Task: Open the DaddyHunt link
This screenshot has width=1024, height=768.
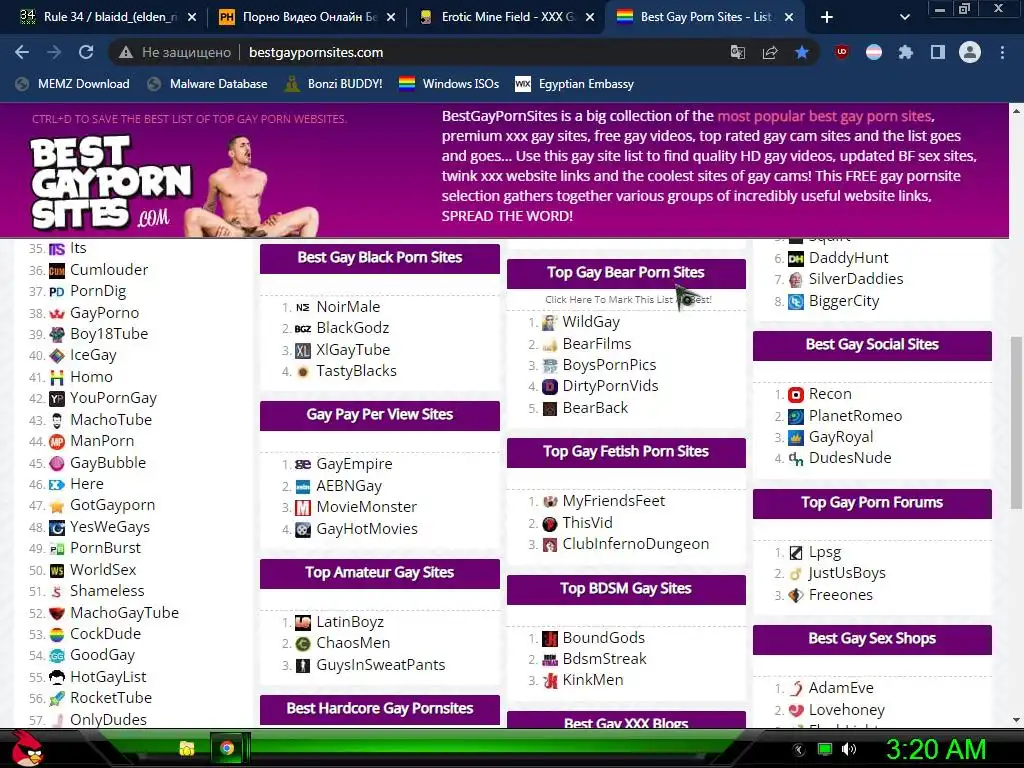Action: (x=848, y=258)
